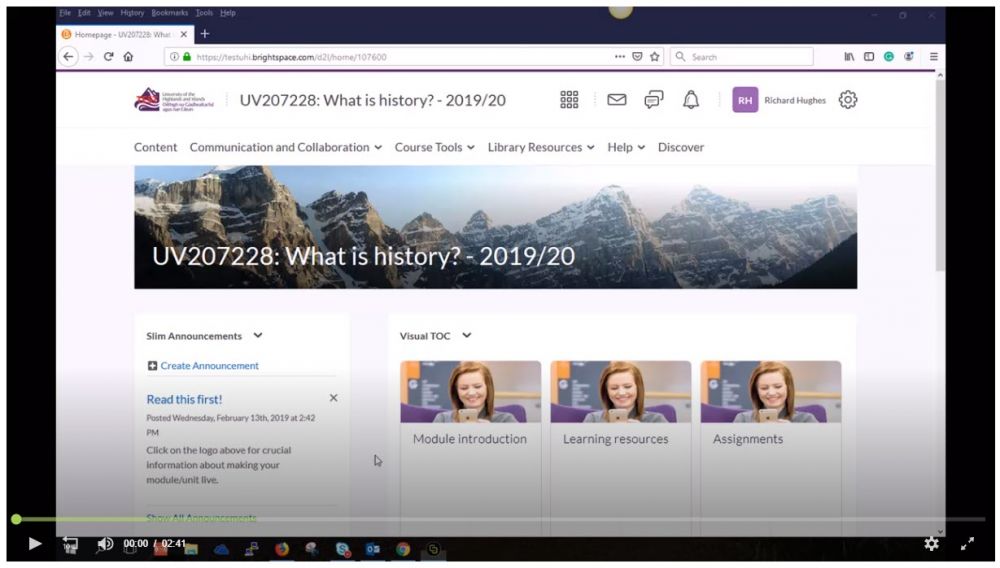The image size is (1000, 568).
Task: Open the Read this first! announcement
Action: [x=184, y=399]
